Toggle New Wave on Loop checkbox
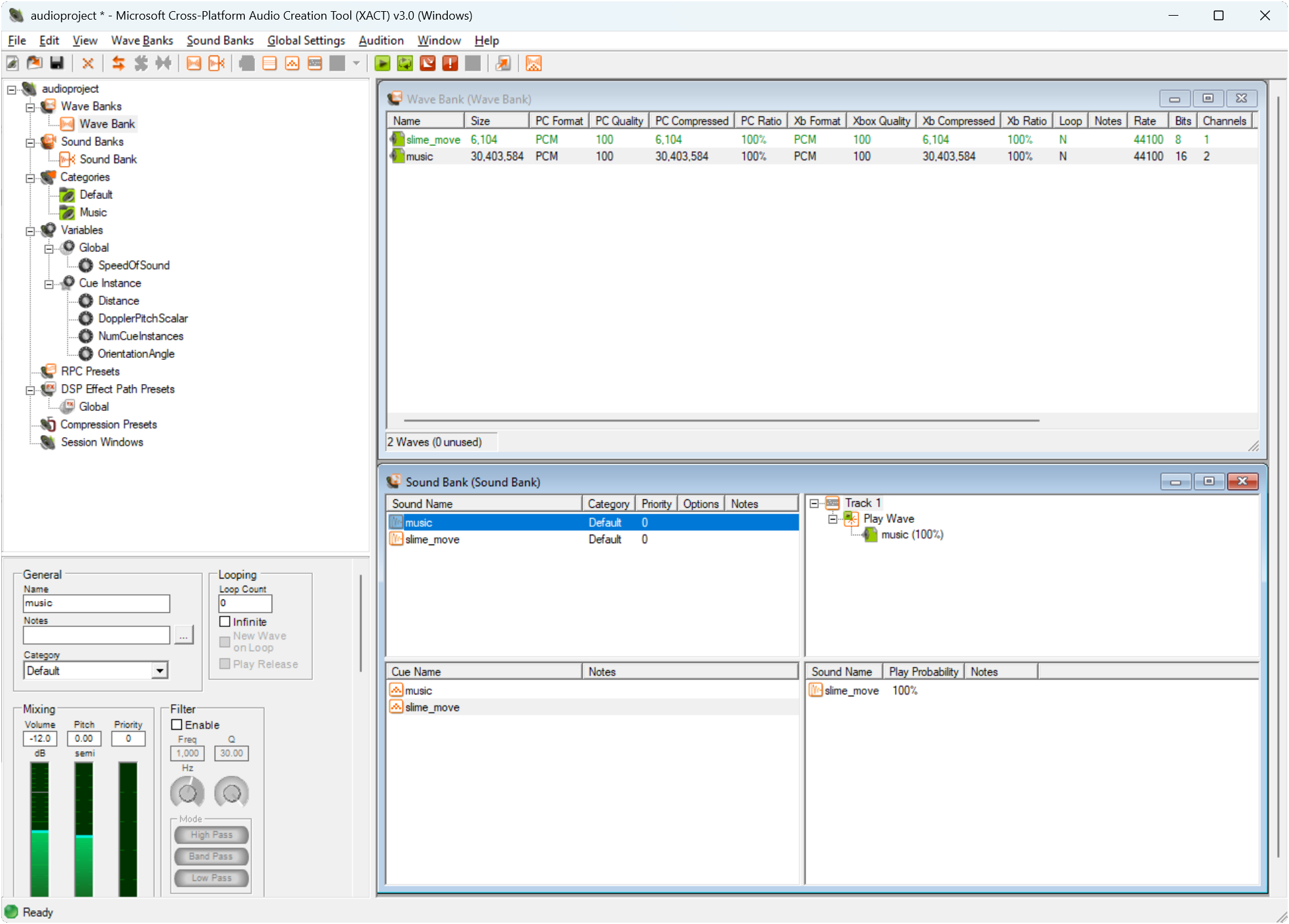 [225, 641]
